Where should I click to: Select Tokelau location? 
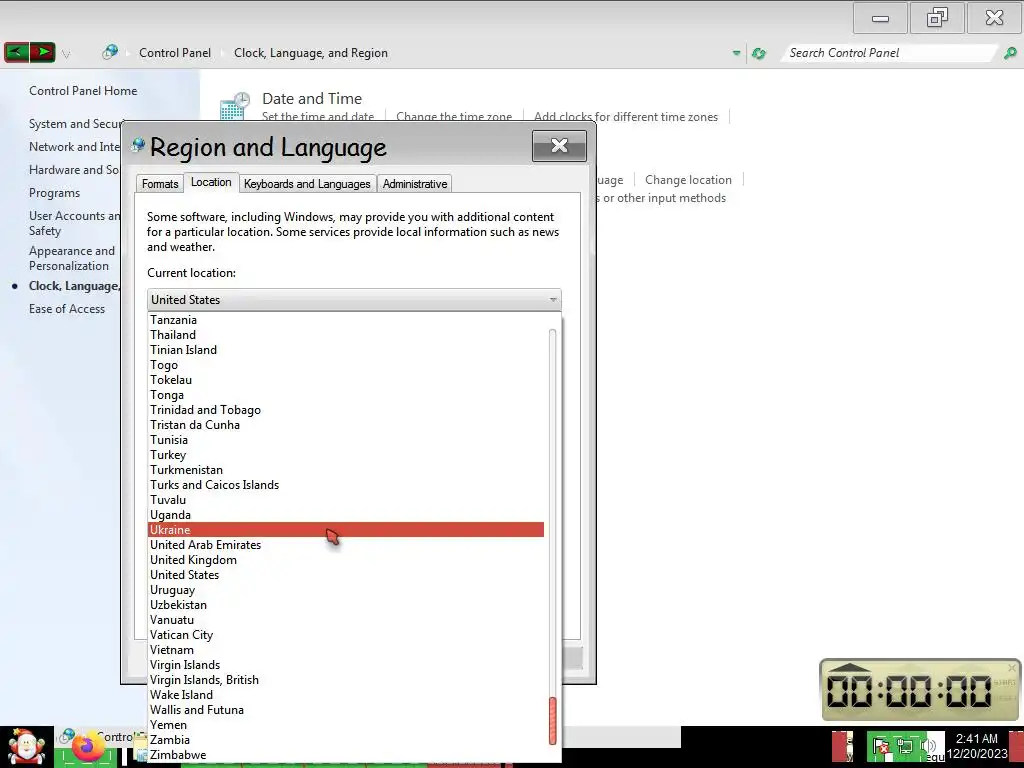(346, 379)
